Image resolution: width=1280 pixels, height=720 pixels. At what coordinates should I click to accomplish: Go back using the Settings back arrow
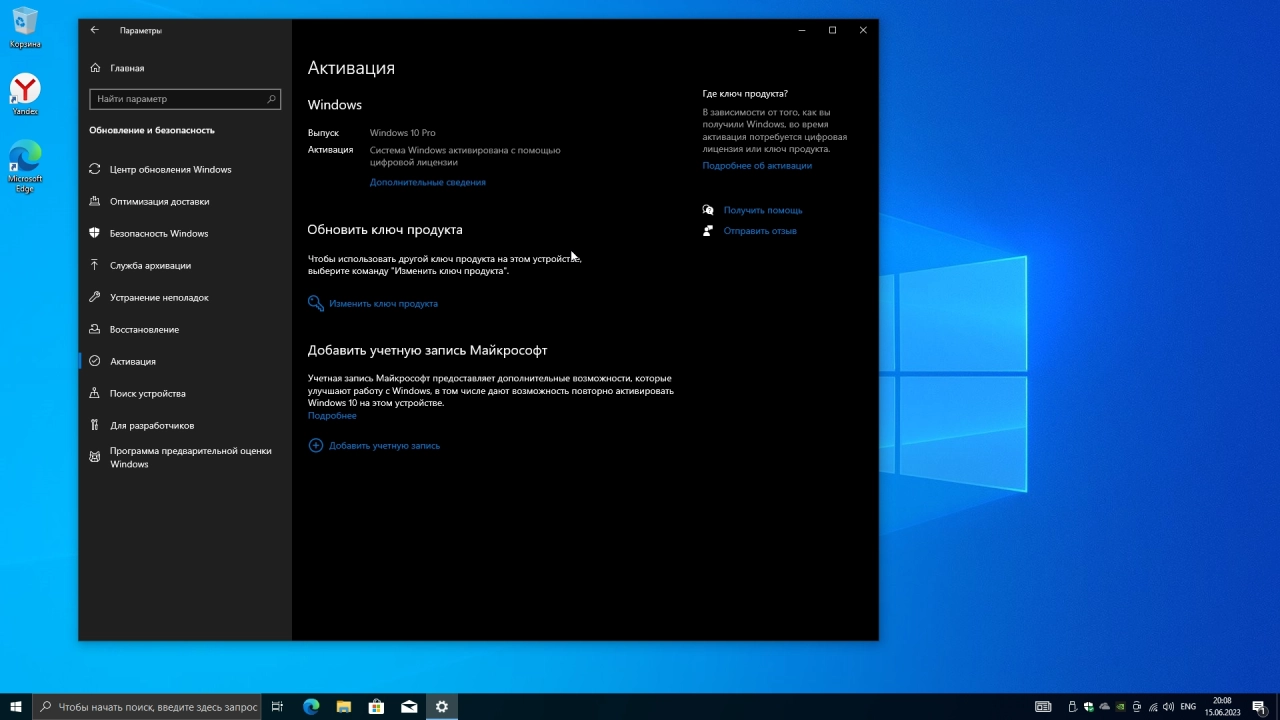click(95, 30)
